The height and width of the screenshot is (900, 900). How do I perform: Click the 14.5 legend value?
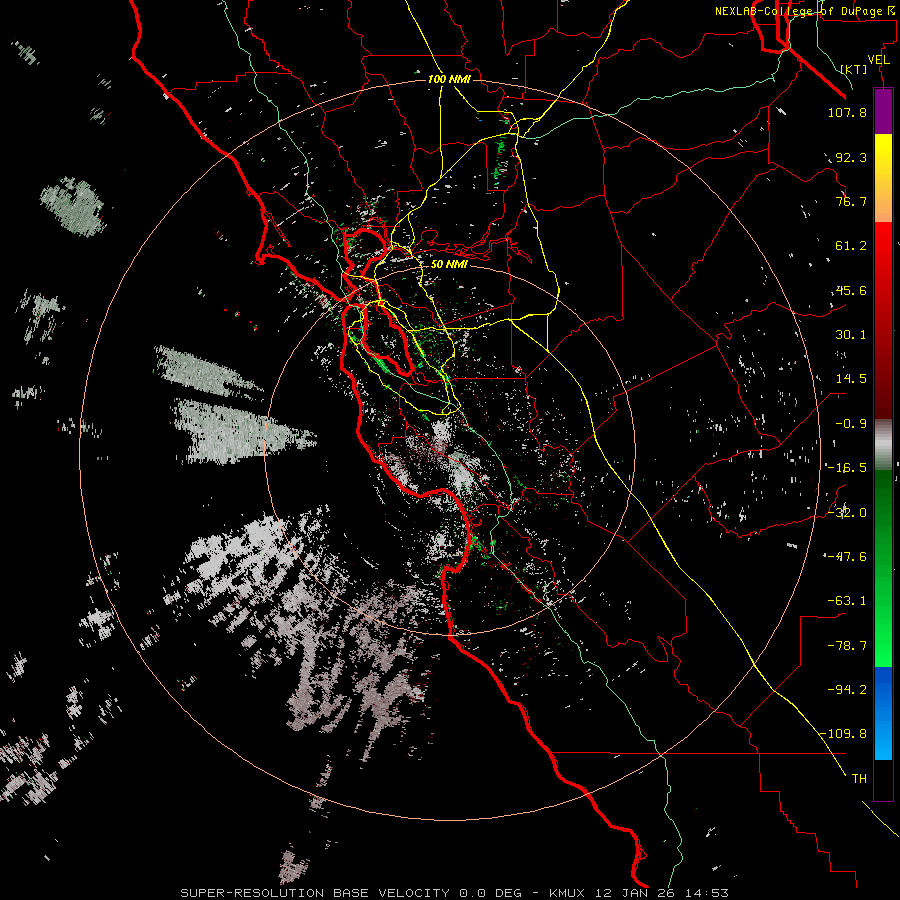tap(851, 379)
